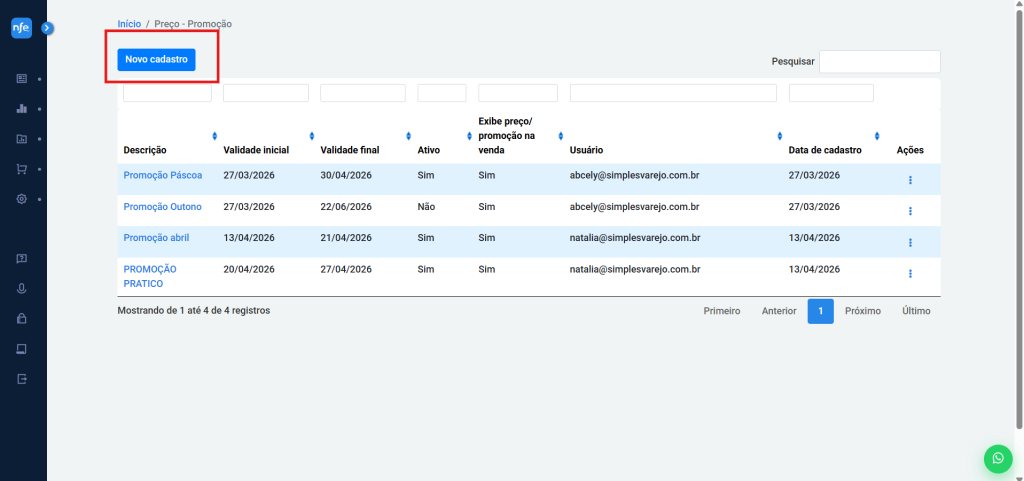Sort table by Data de cadastro
Viewport: 1024px width, 481px height.
(x=825, y=150)
